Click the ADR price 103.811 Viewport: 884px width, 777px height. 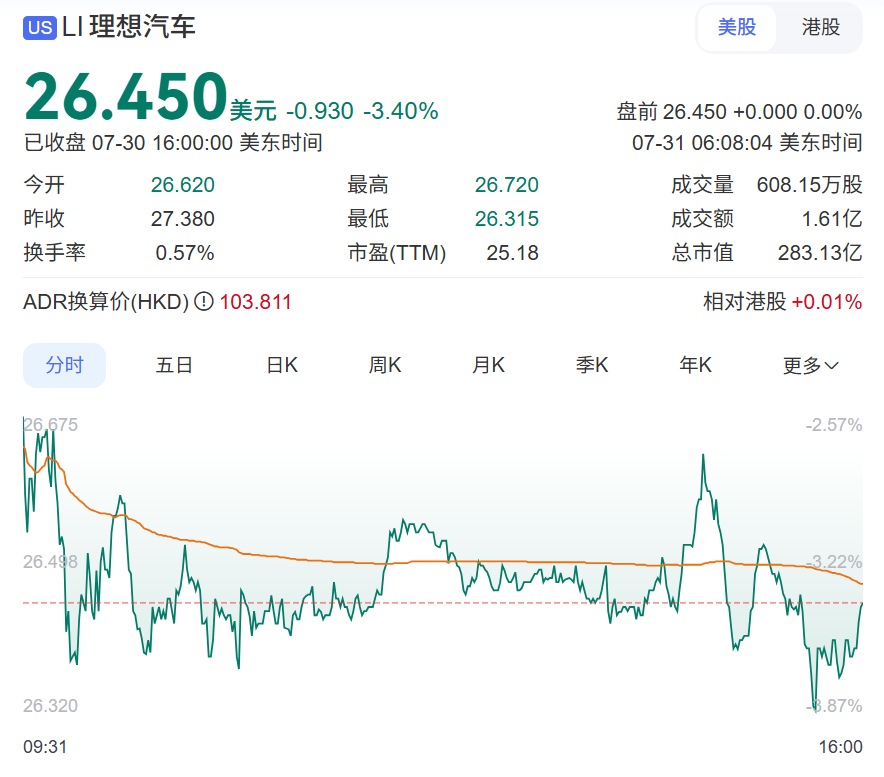(255, 302)
